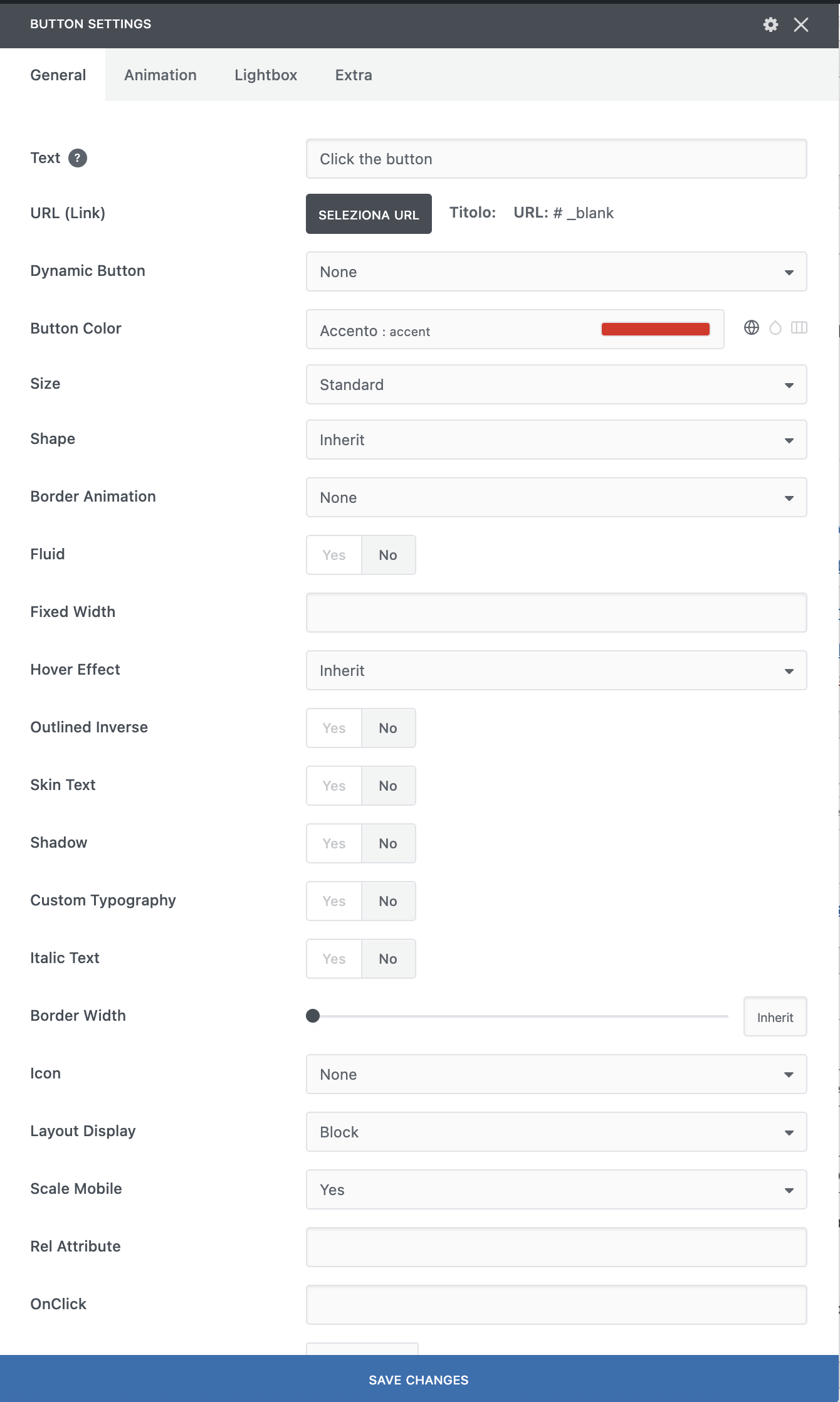
Task: Set Custom Typography to Yes
Action: pyautogui.click(x=334, y=901)
